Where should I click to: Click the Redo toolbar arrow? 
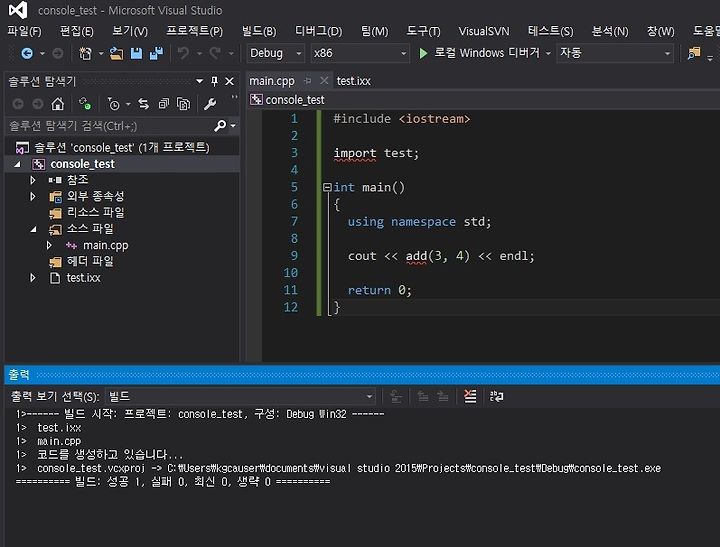click(215, 53)
